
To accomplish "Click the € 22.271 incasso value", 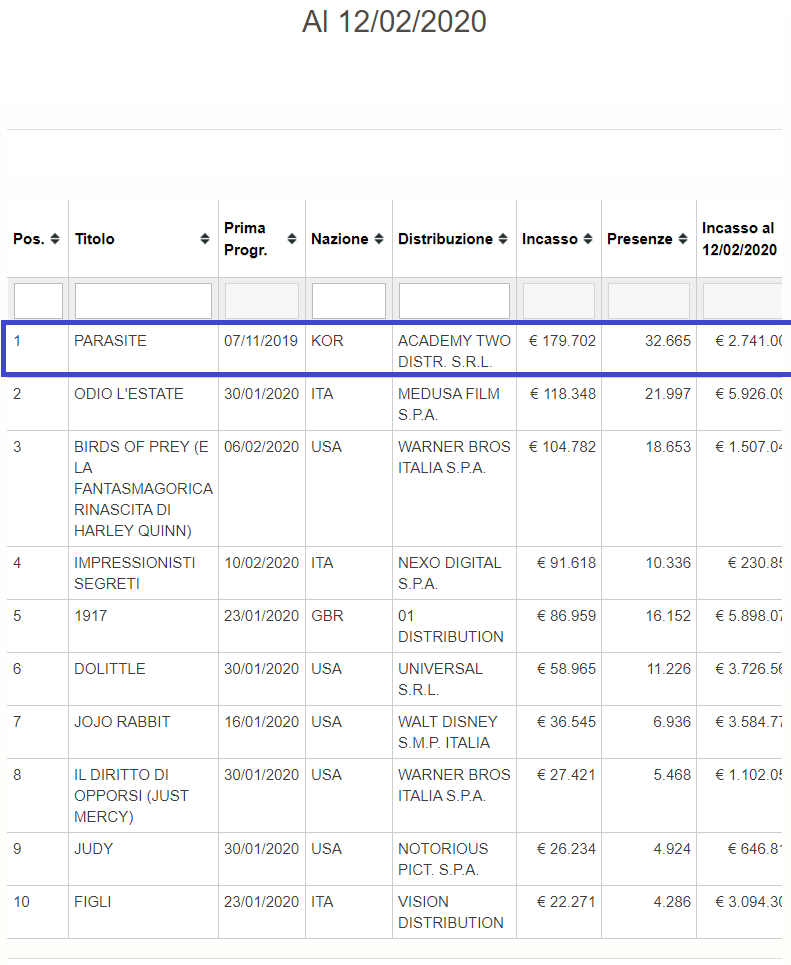I will (x=566, y=902).
